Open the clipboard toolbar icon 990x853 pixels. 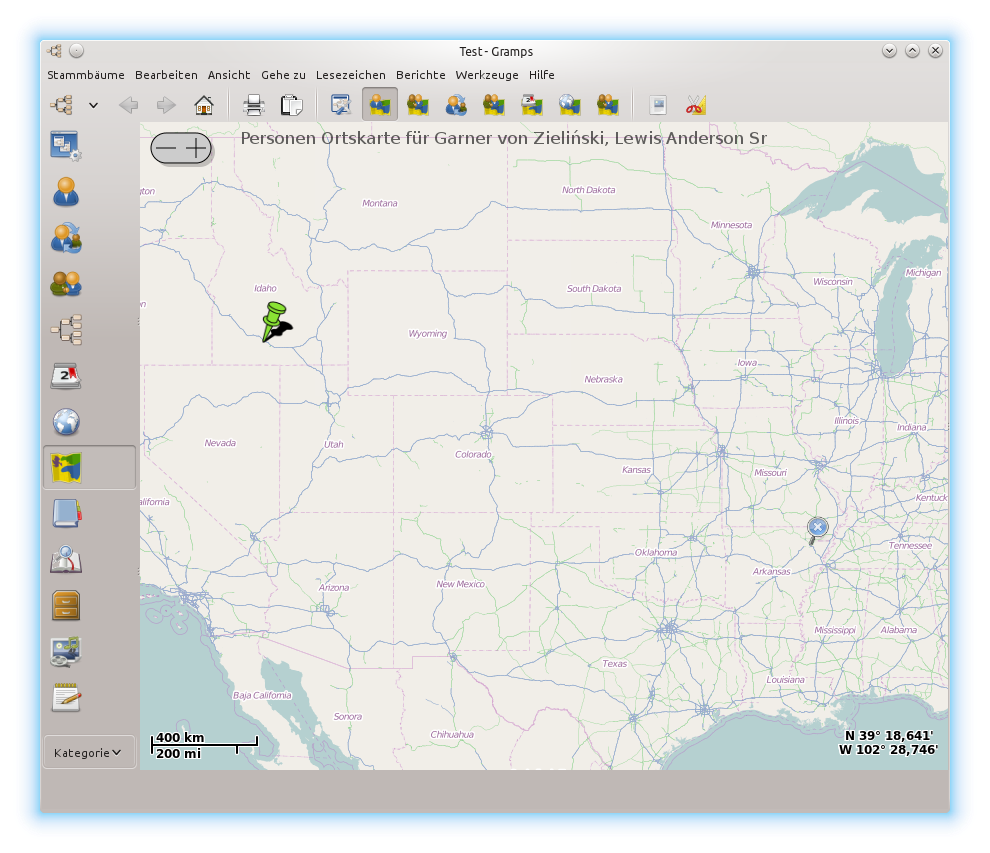tap(292, 105)
